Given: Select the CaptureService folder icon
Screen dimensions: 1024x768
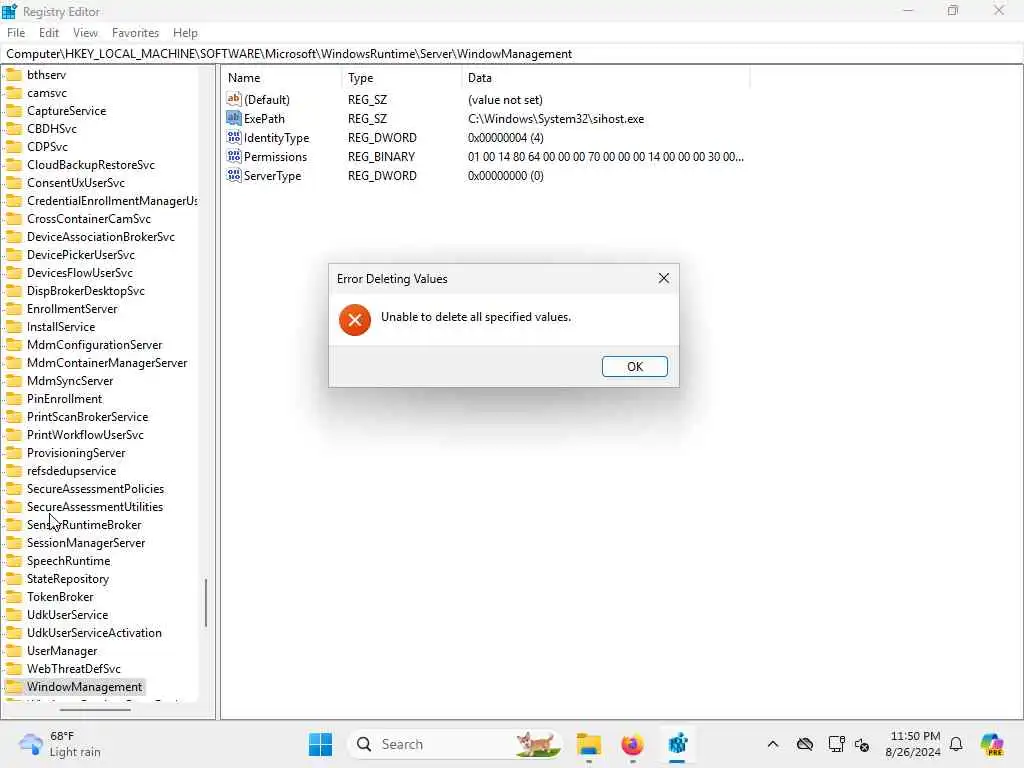Looking at the screenshot, I should (x=14, y=110).
